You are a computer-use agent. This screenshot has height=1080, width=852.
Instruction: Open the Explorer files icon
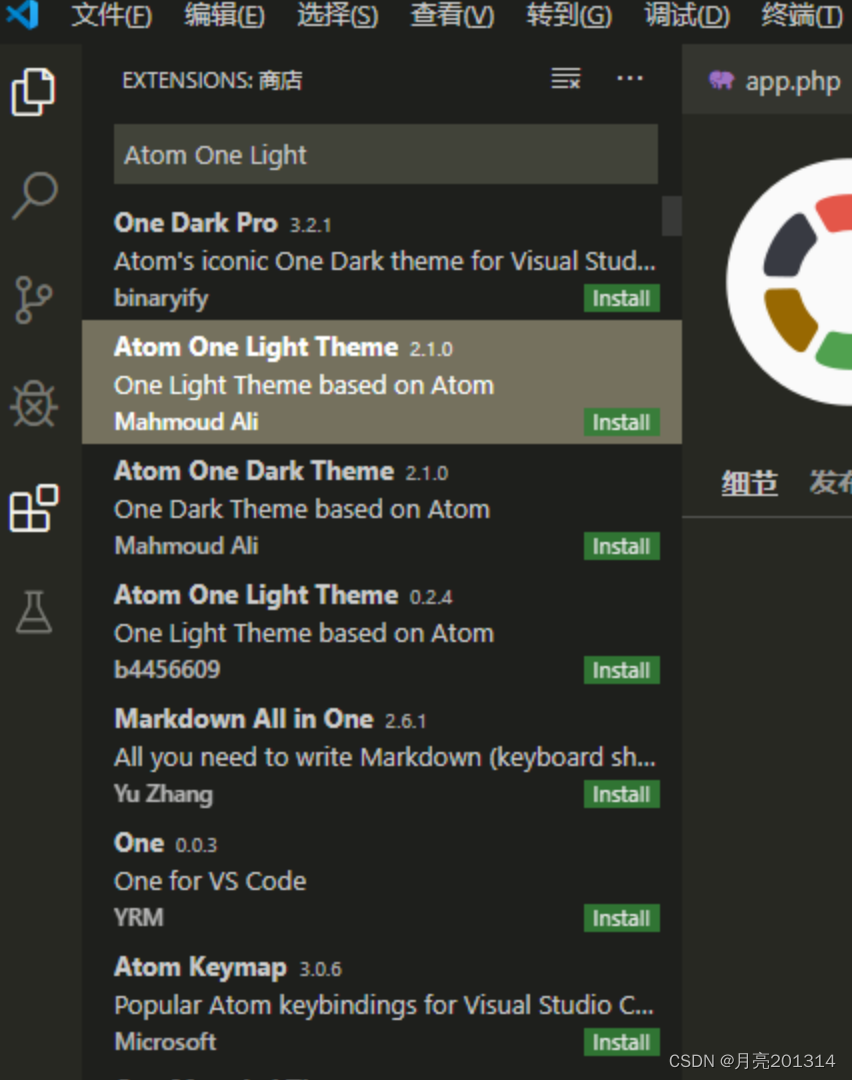(x=34, y=92)
